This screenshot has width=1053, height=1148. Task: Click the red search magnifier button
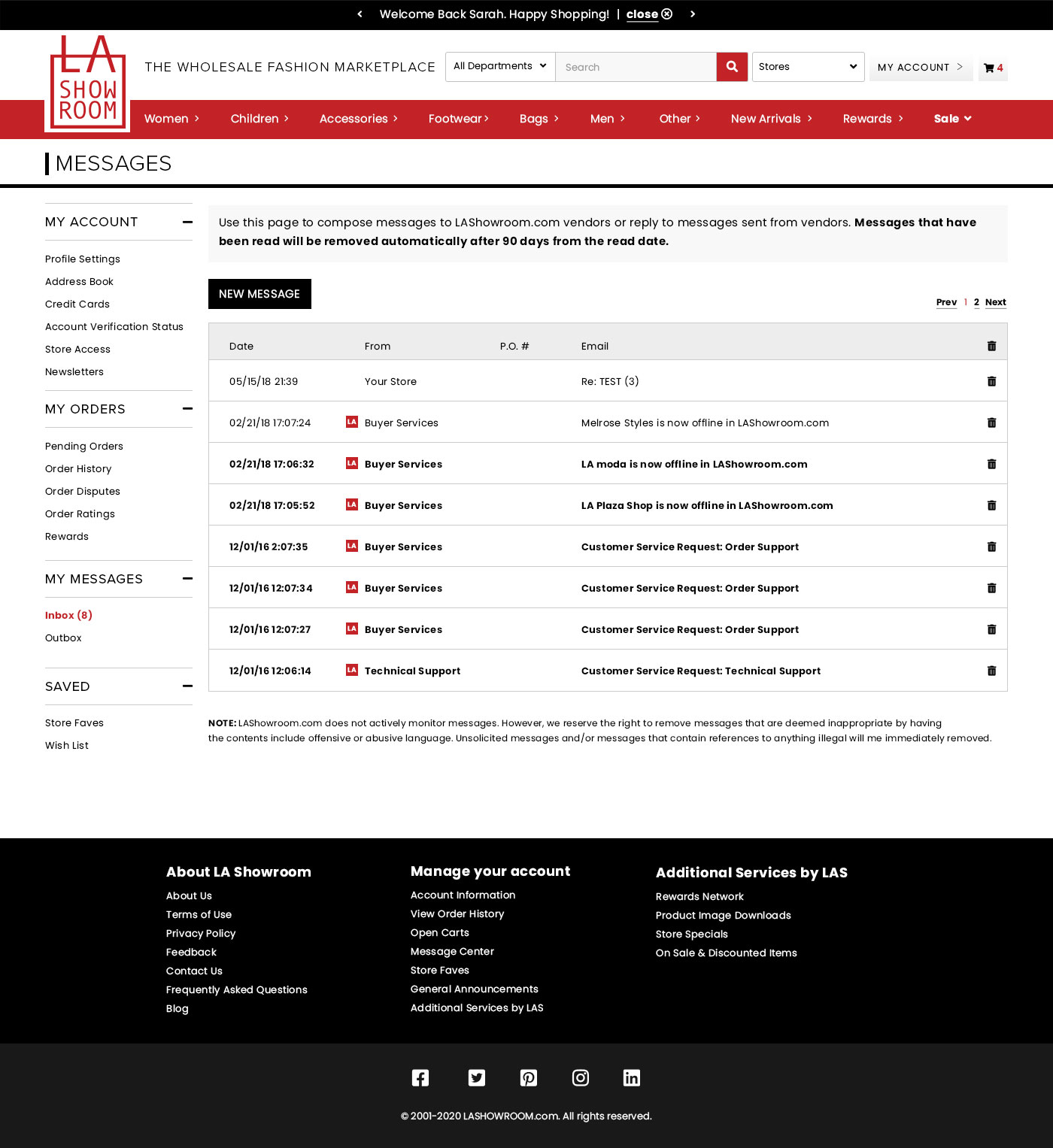(732, 67)
